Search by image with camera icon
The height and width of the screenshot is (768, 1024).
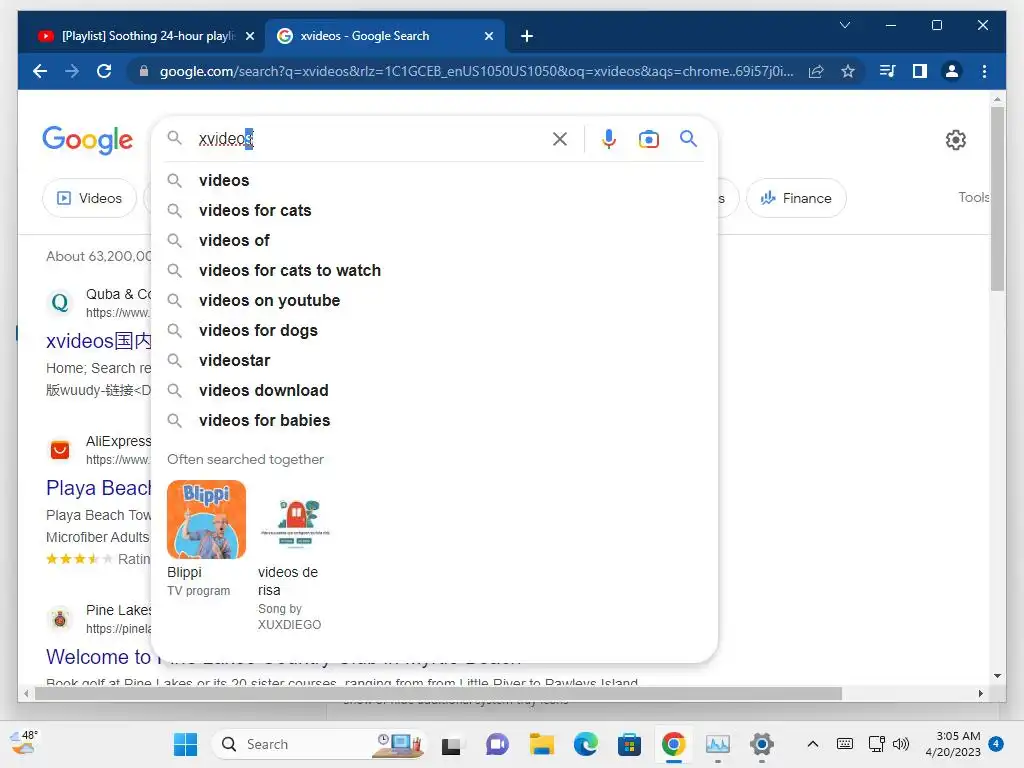click(x=648, y=138)
